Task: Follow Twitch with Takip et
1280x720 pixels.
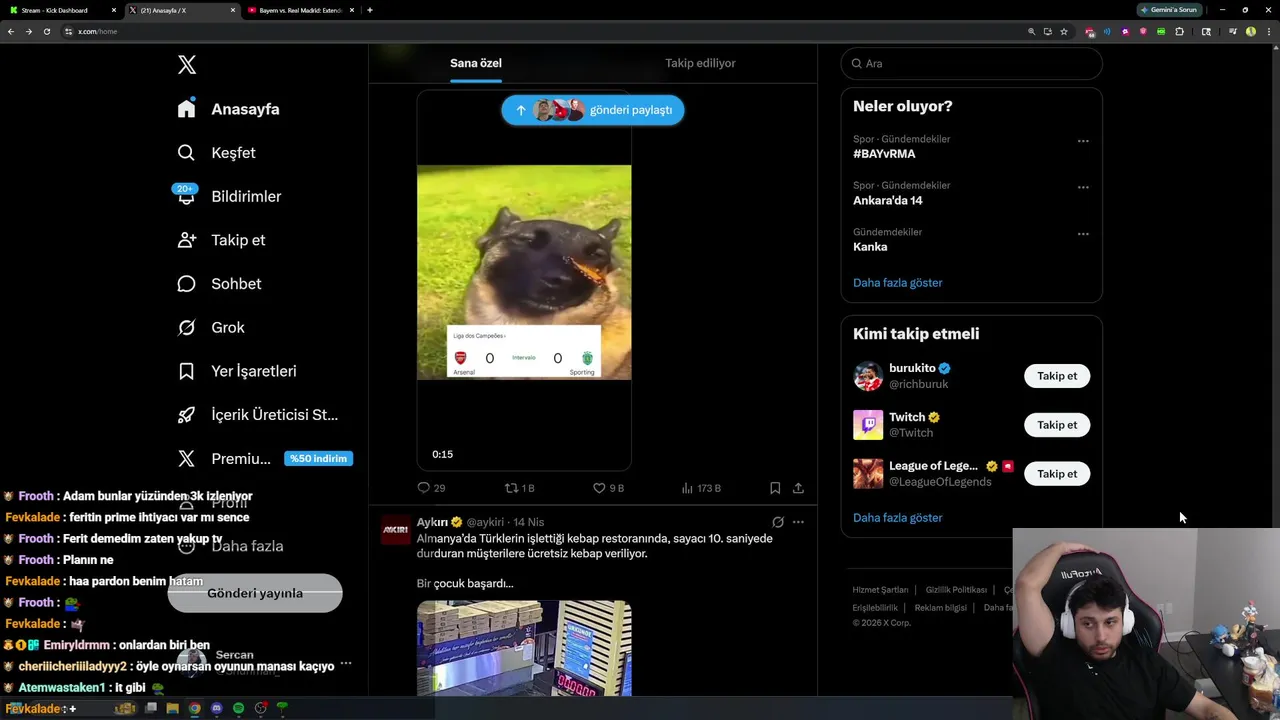Action: (x=1057, y=425)
